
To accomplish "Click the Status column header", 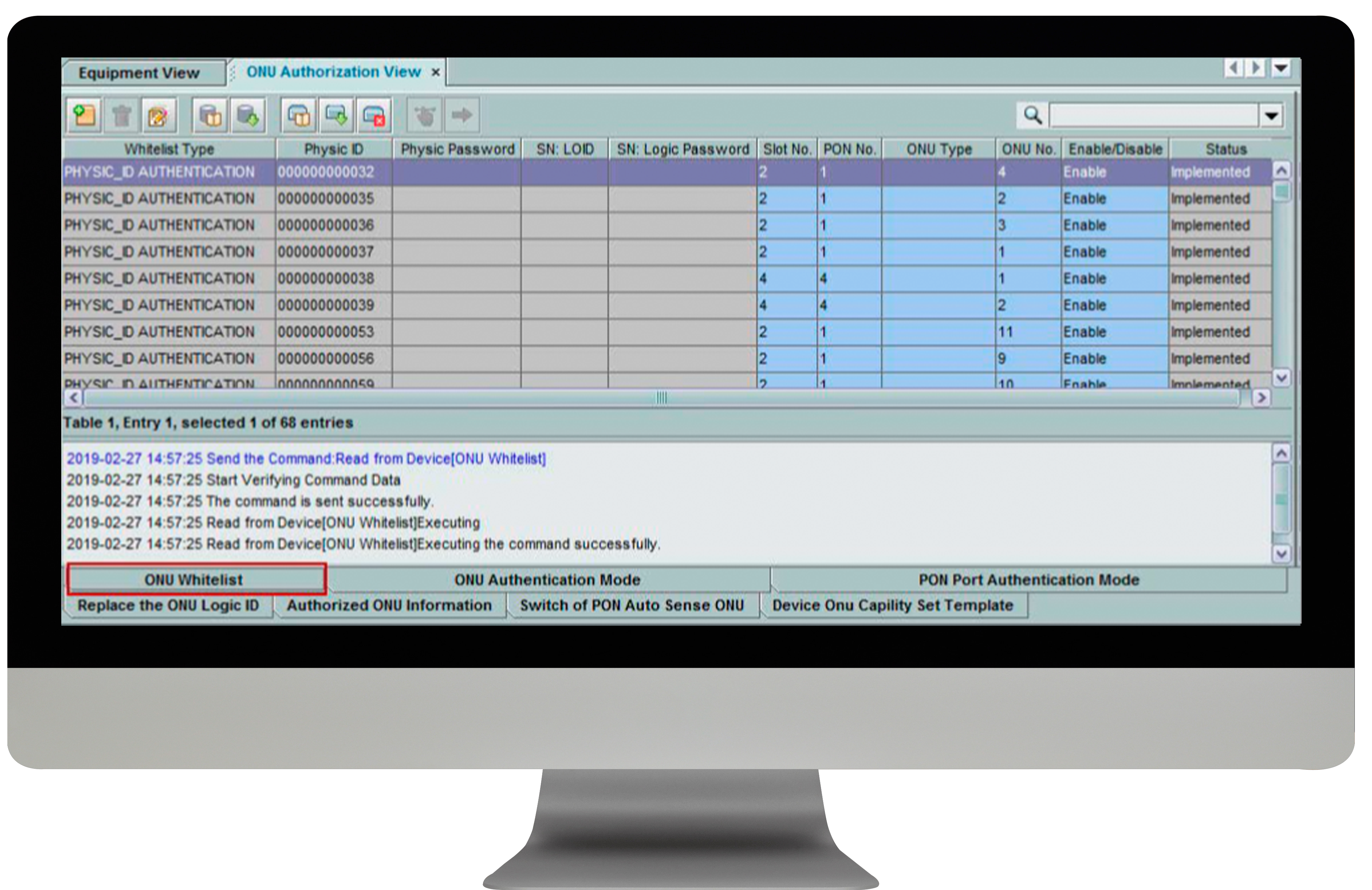I will [x=1226, y=149].
